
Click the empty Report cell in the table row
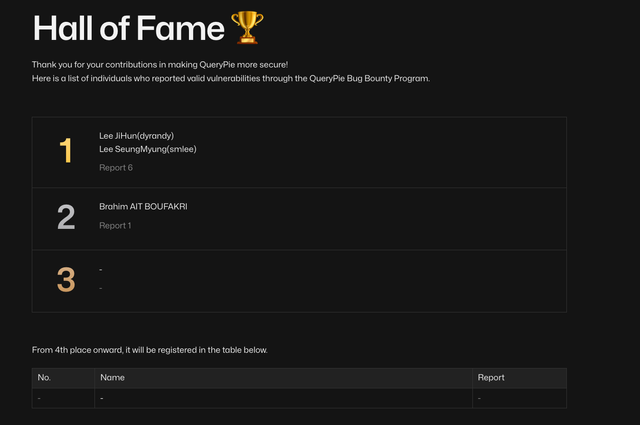(479, 398)
